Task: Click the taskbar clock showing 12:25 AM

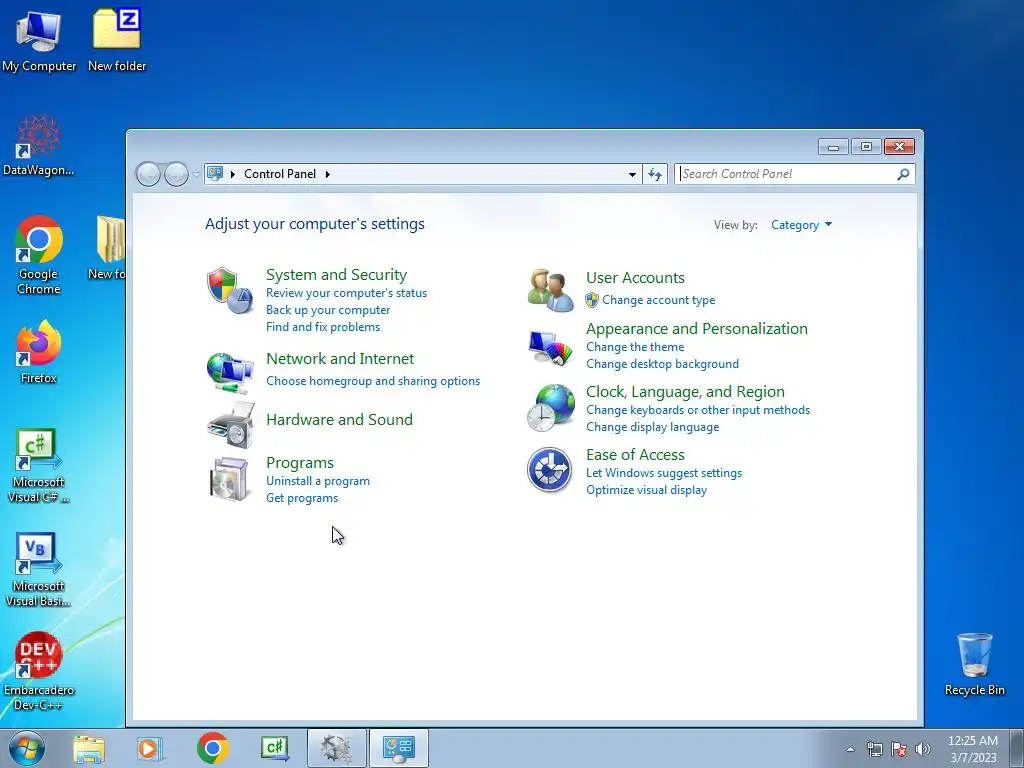Action: point(972,749)
